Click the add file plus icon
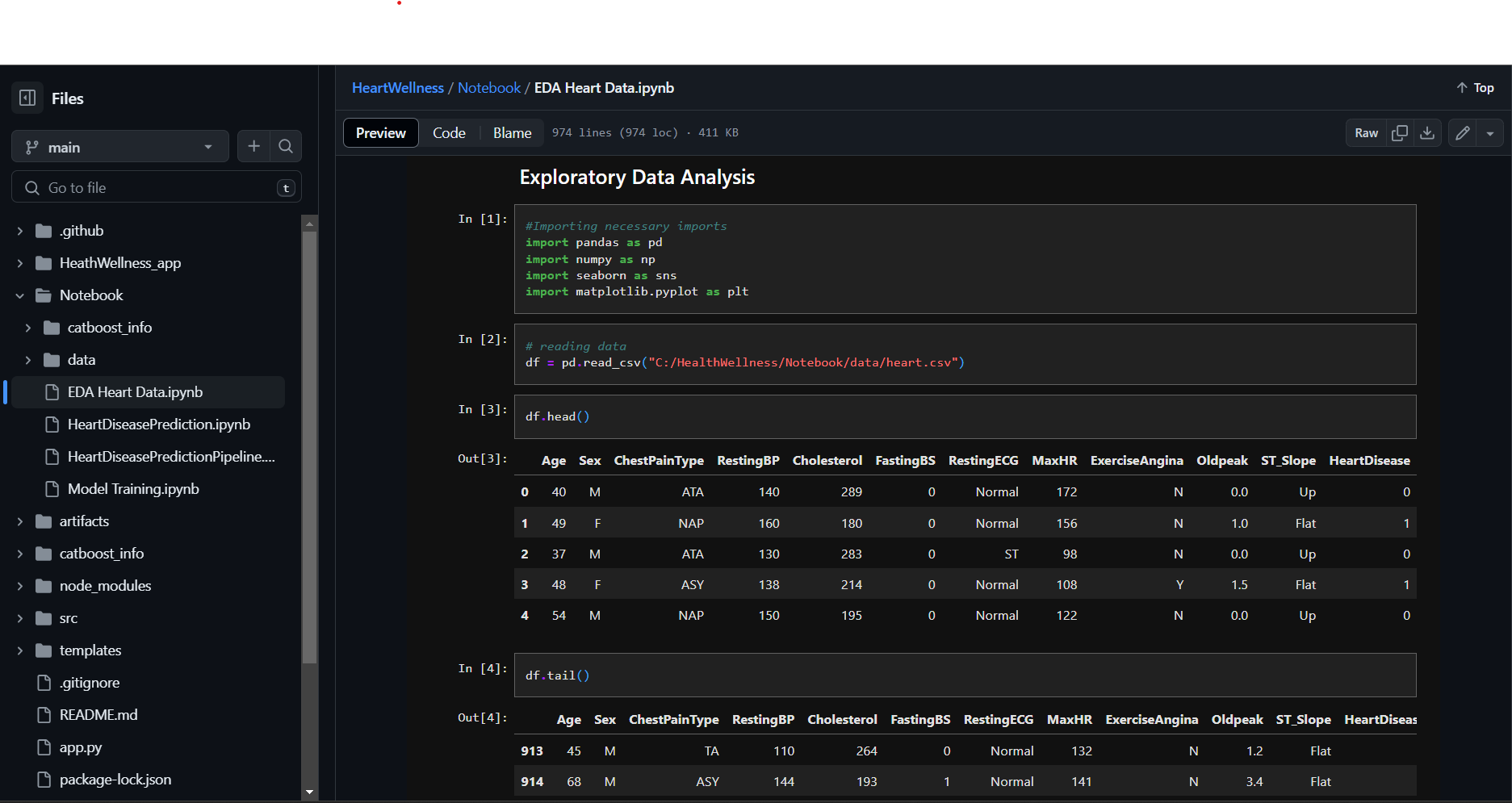Image resolution: width=1512 pixels, height=803 pixels. tap(253, 146)
